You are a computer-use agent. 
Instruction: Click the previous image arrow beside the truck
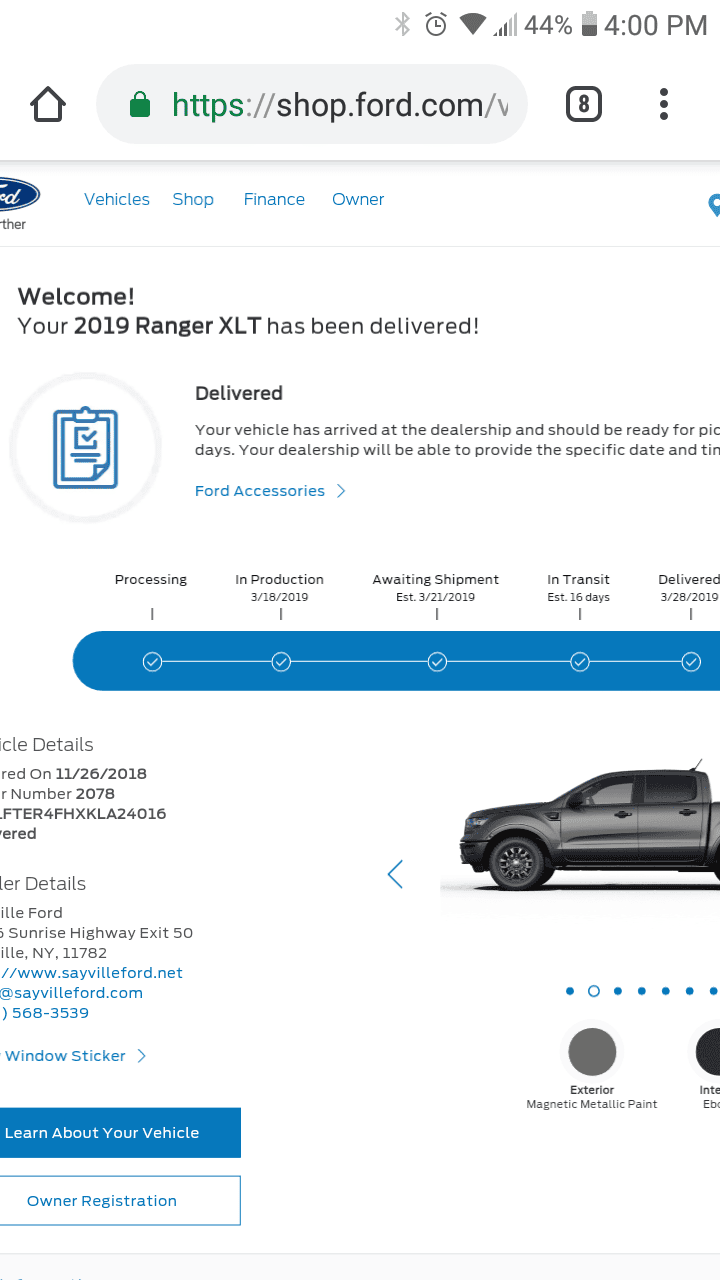coord(395,874)
